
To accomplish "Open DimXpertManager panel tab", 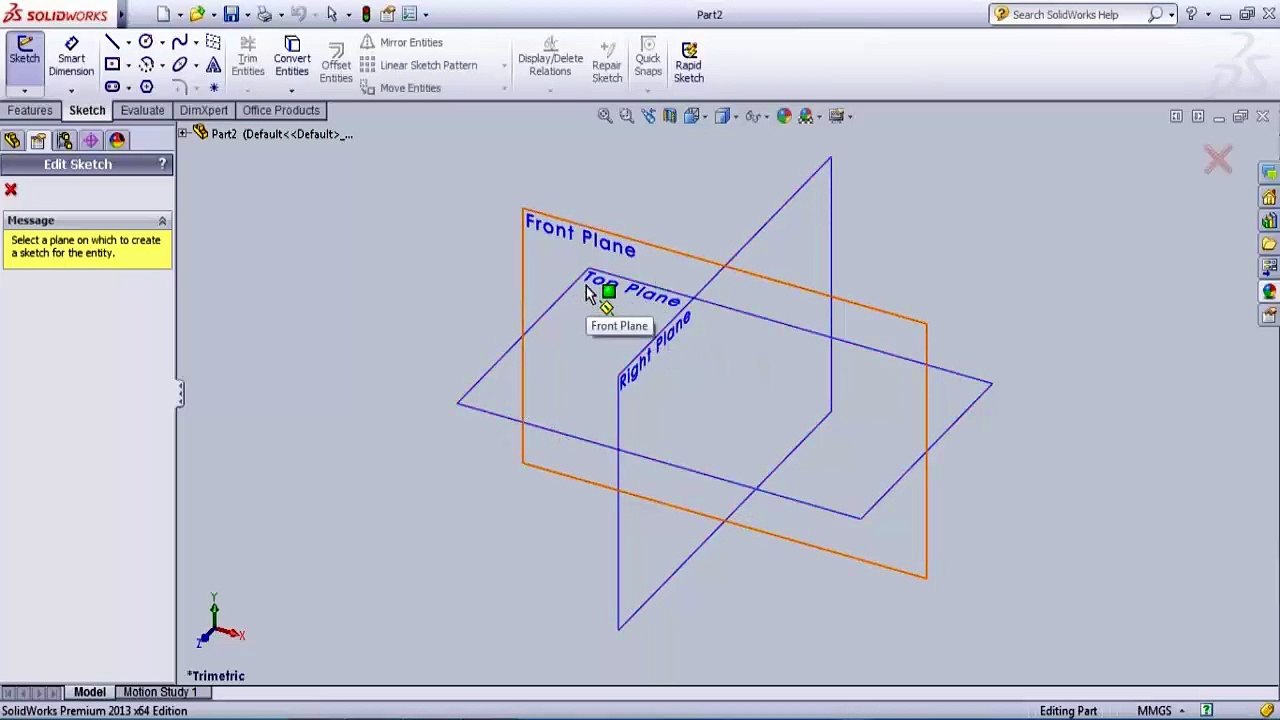I will pyautogui.click(x=90, y=141).
